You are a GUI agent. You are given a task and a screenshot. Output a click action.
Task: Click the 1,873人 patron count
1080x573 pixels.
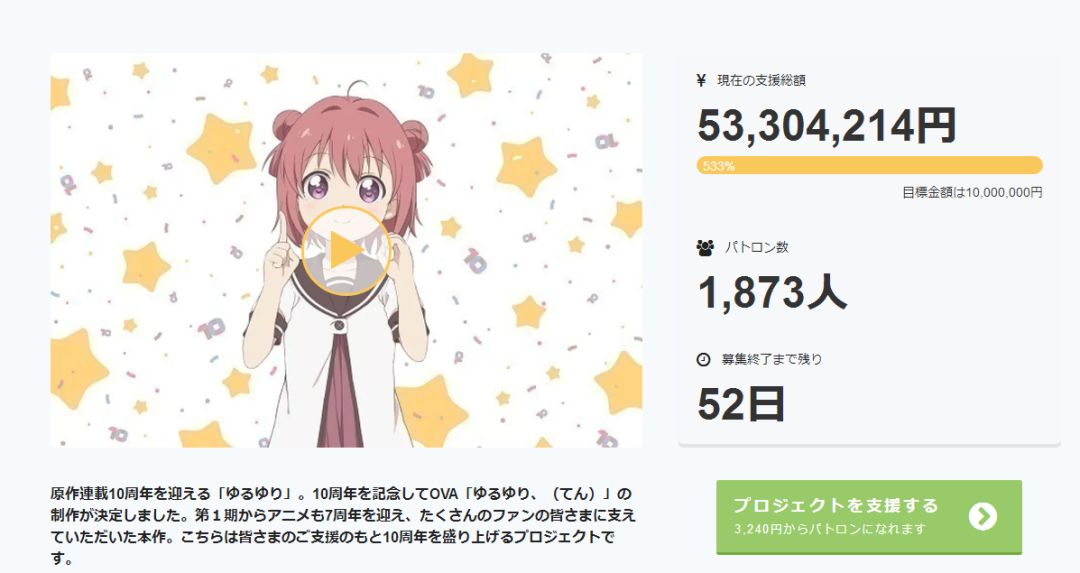(x=772, y=291)
